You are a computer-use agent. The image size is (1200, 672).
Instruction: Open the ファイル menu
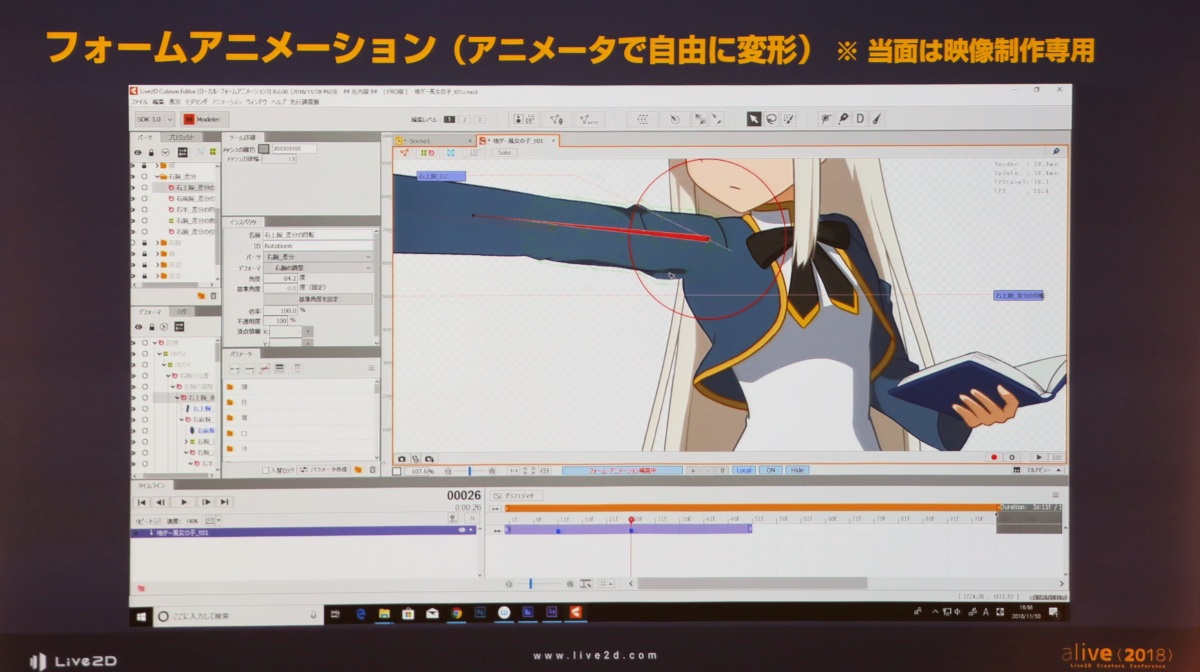(139, 102)
